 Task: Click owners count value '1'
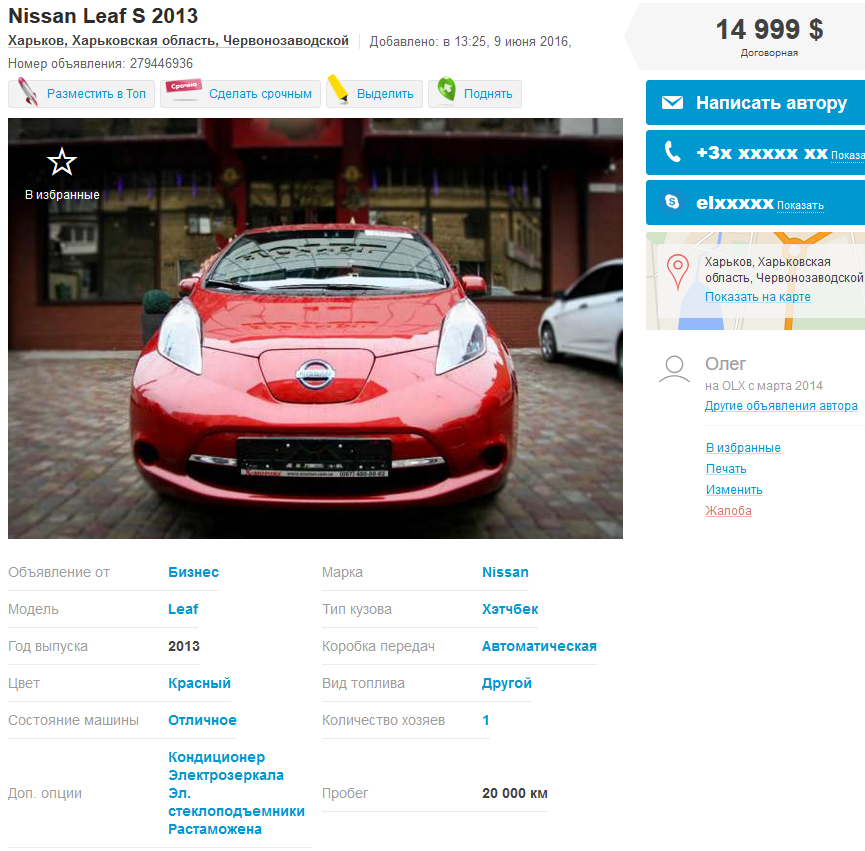(486, 720)
